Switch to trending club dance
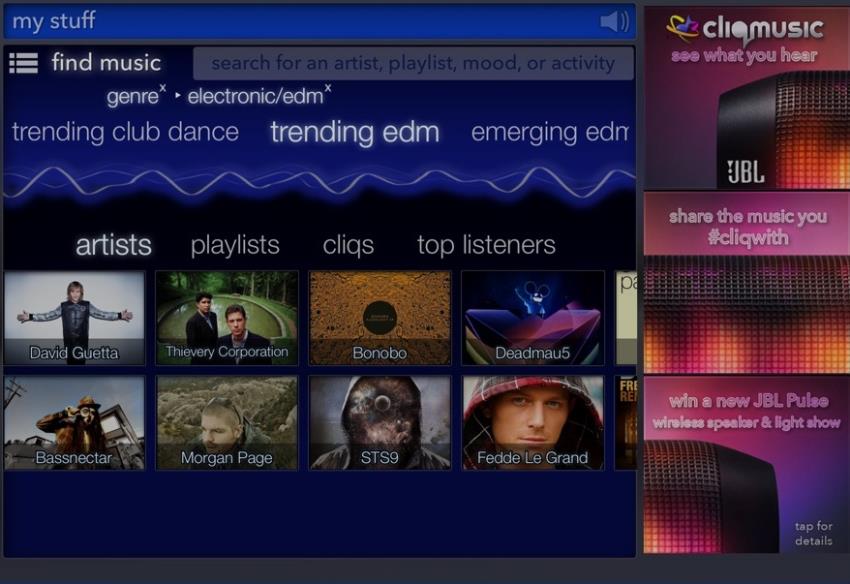Image resolution: width=850 pixels, height=584 pixels. coord(125,132)
